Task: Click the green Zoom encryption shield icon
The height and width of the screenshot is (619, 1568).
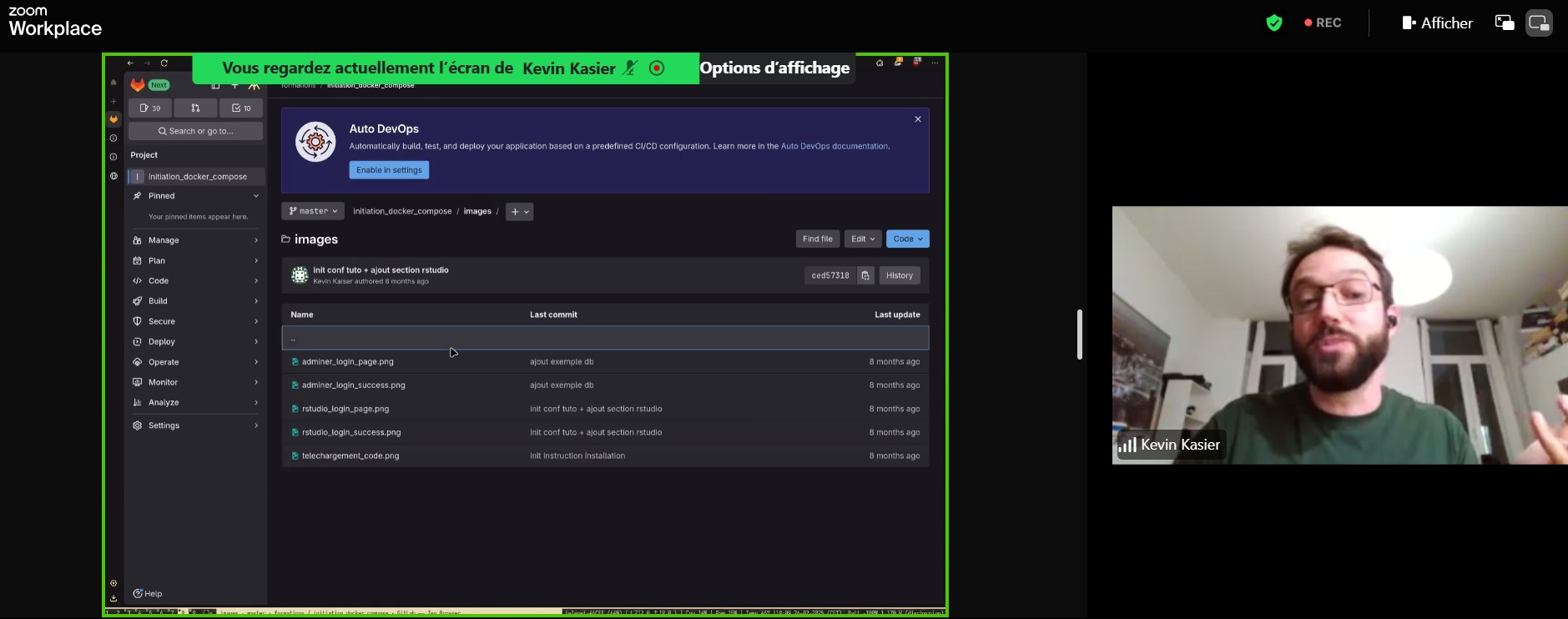Action: point(1273,23)
